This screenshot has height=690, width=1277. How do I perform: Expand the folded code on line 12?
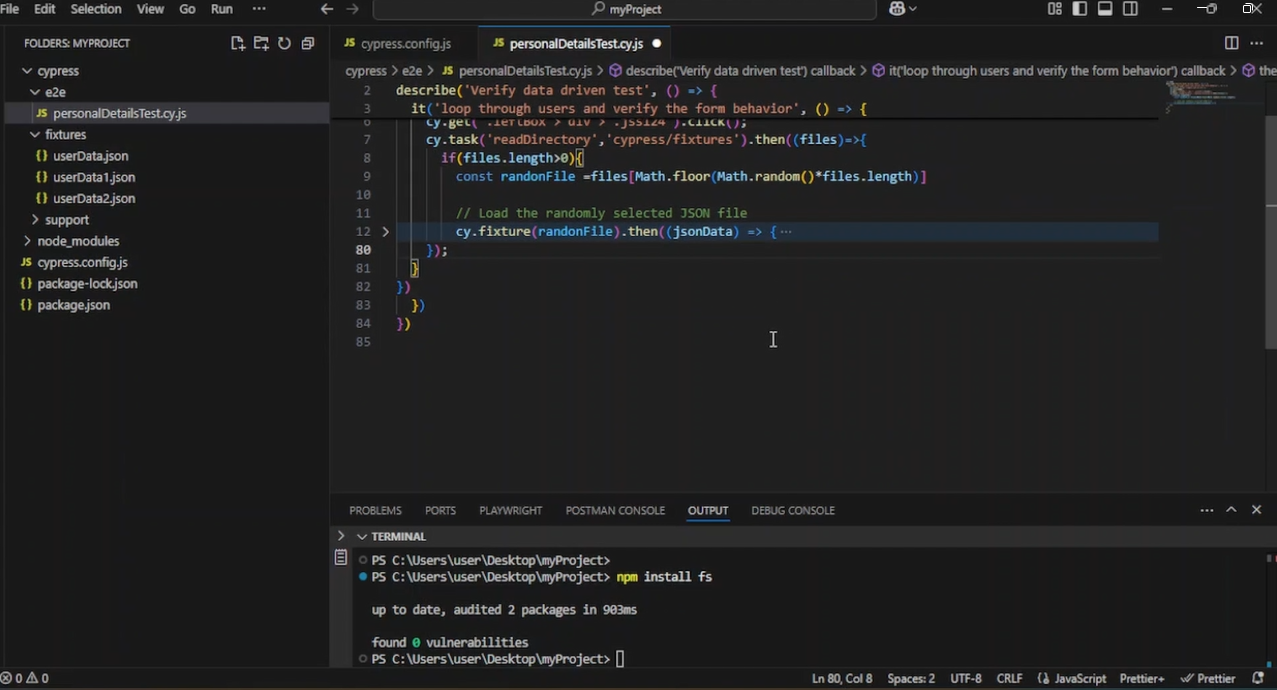tap(386, 231)
